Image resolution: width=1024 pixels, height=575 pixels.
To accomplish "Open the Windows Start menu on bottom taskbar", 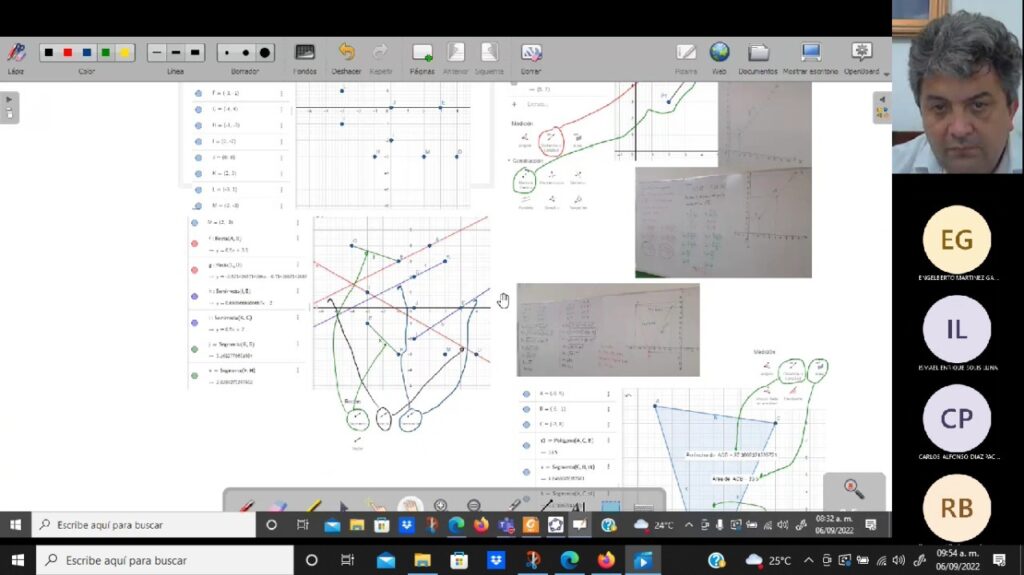I will pyautogui.click(x=18, y=560).
